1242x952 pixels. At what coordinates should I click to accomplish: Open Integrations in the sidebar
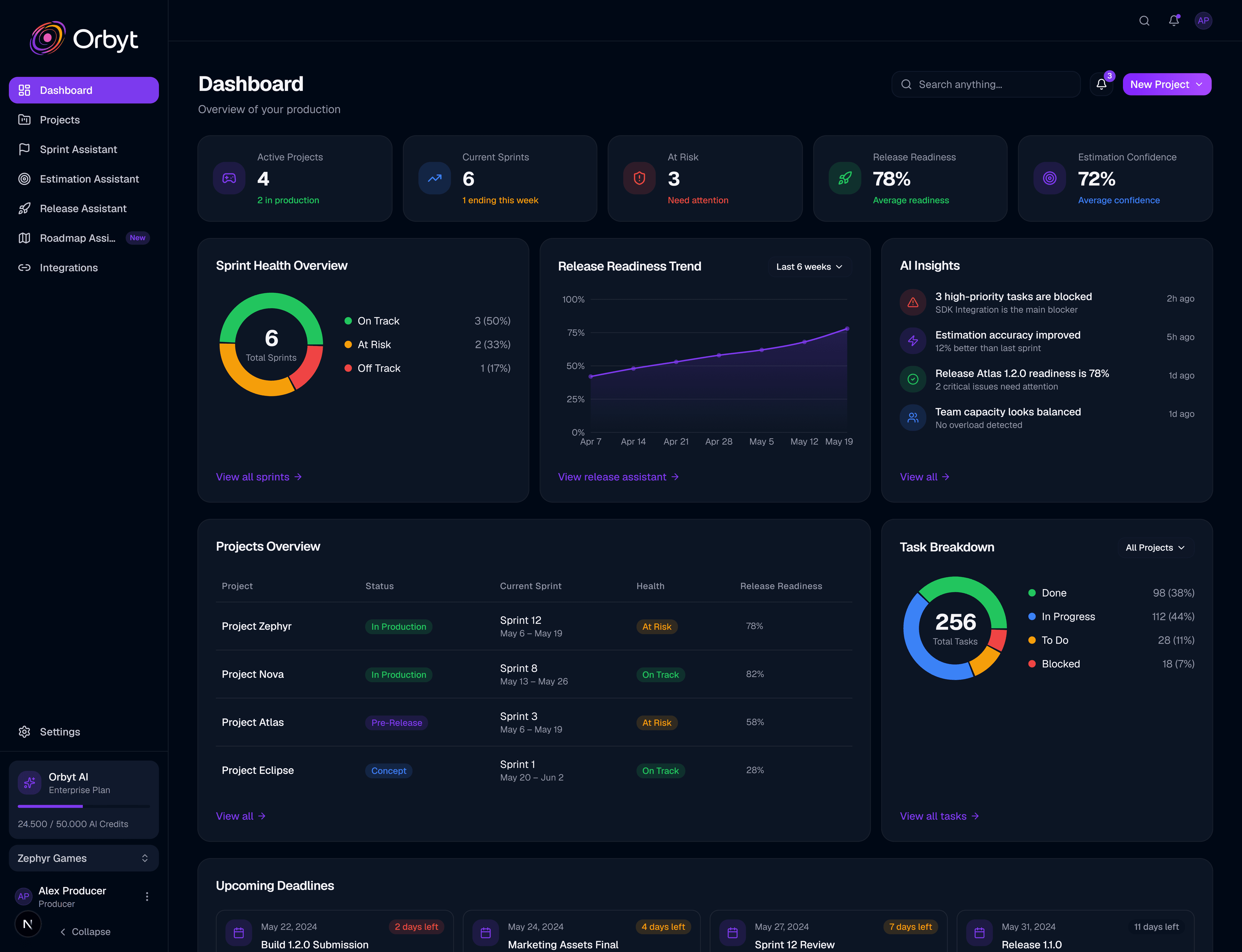point(84,267)
